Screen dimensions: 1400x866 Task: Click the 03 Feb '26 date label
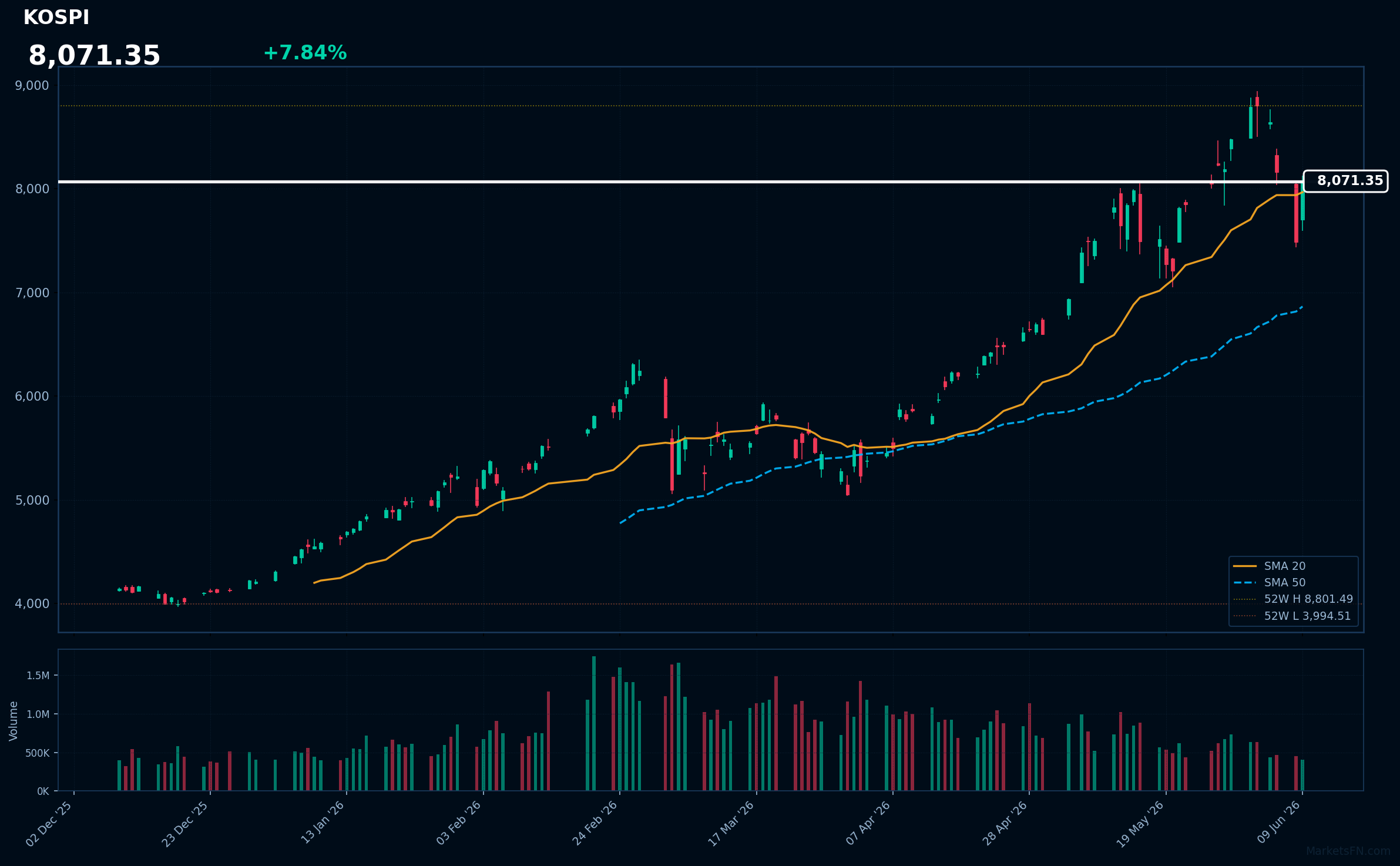point(459,824)
